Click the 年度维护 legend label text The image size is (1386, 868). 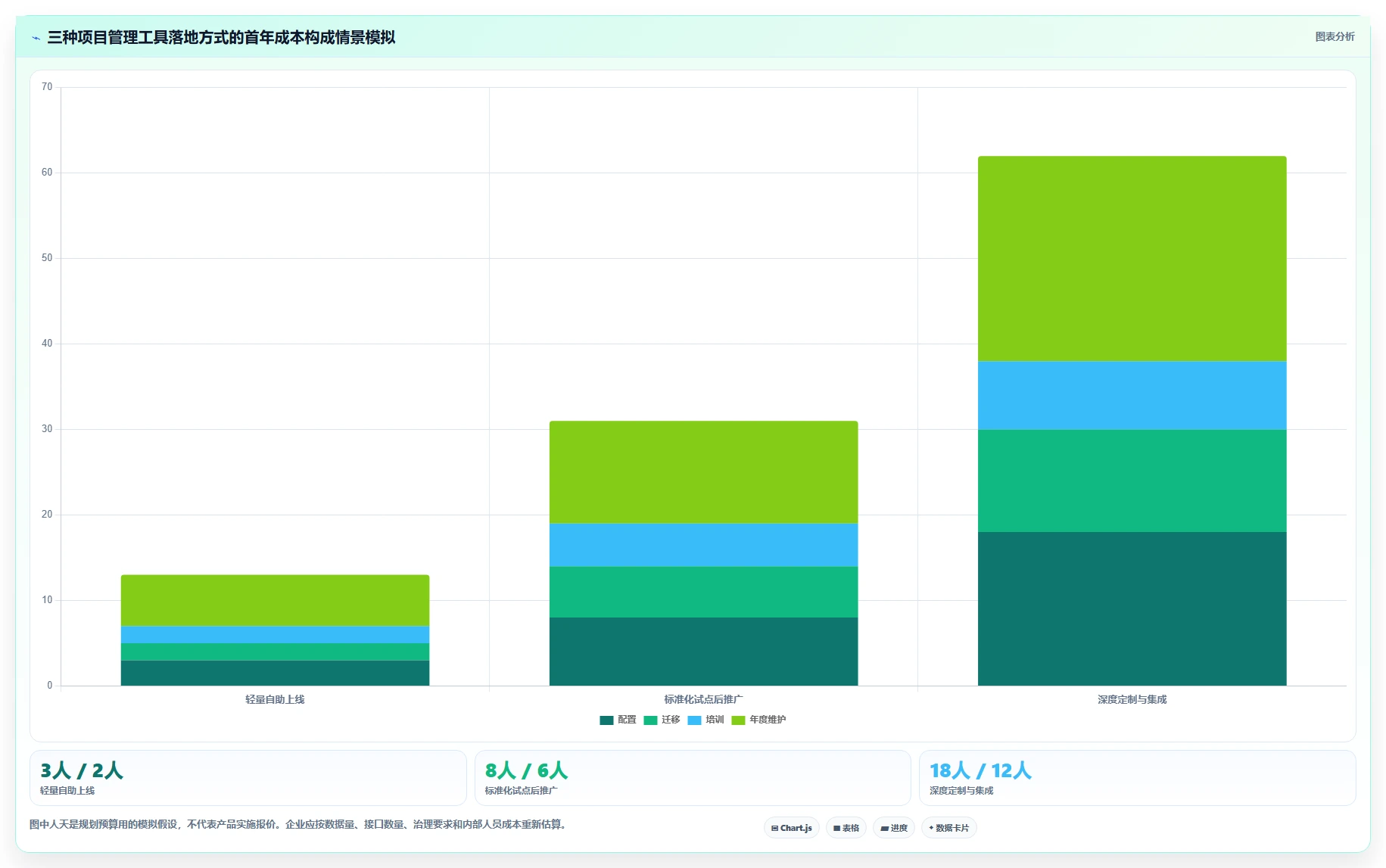tap(768, 720)
